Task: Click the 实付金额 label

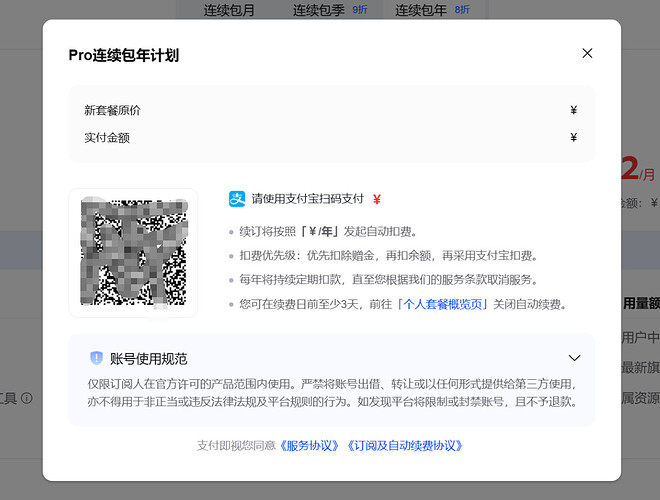Action: pos(107,138)
